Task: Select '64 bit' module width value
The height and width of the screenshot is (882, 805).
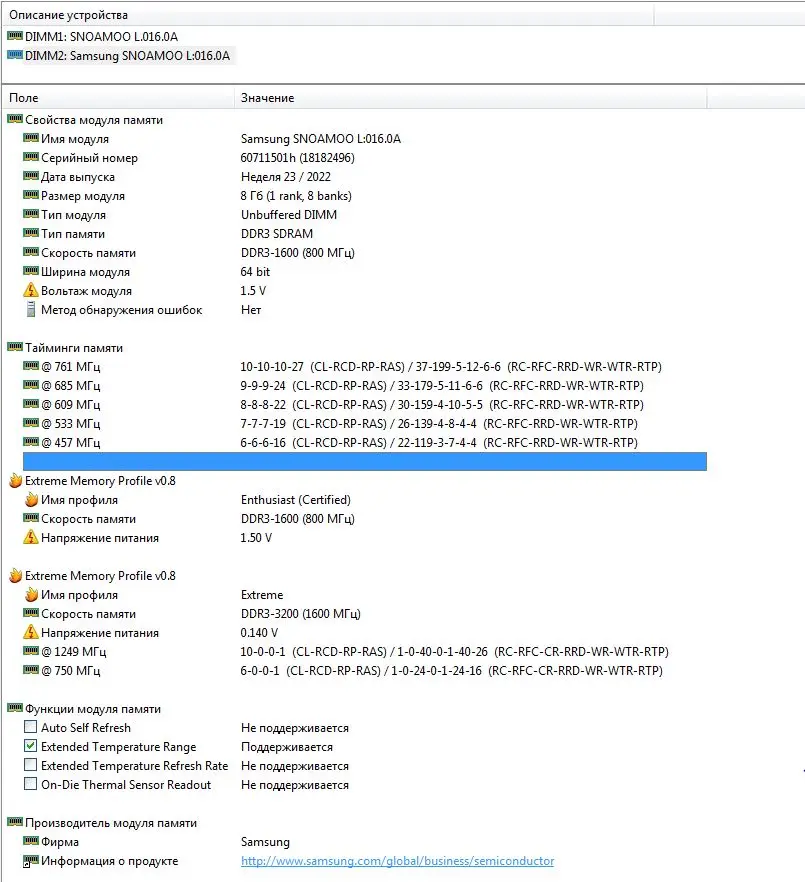Action: 255,272
